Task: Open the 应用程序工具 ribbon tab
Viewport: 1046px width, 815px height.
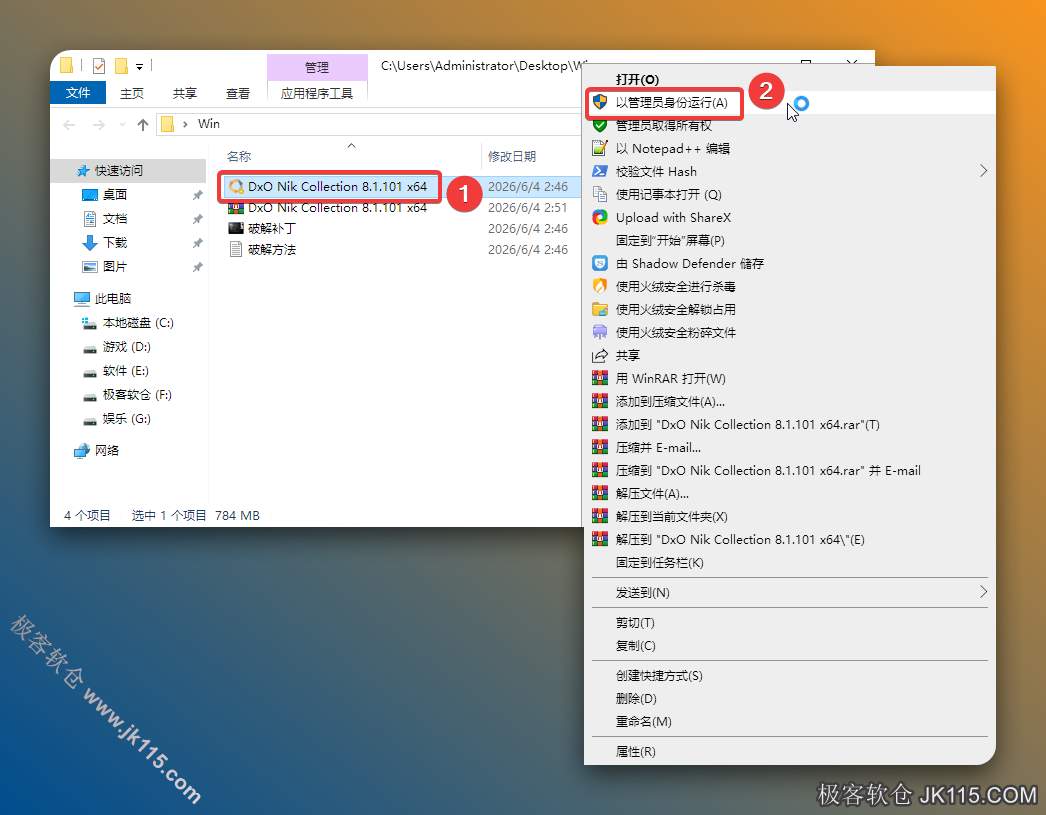Action: 317,93
